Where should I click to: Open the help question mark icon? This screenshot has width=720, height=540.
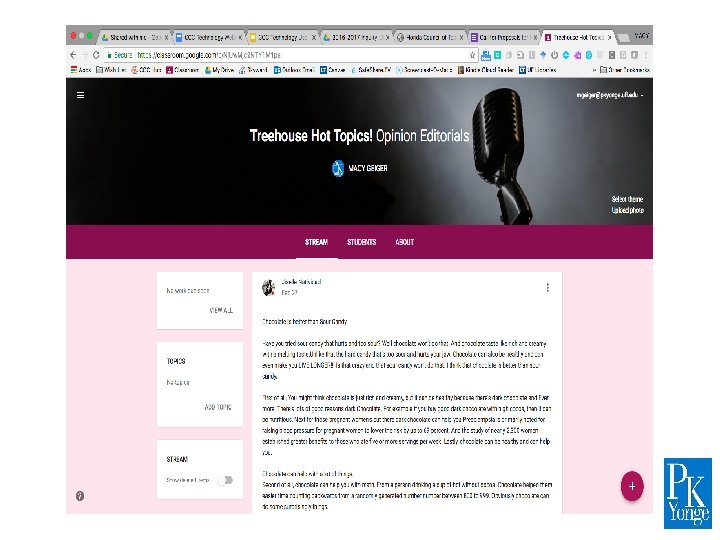[80, 496]
